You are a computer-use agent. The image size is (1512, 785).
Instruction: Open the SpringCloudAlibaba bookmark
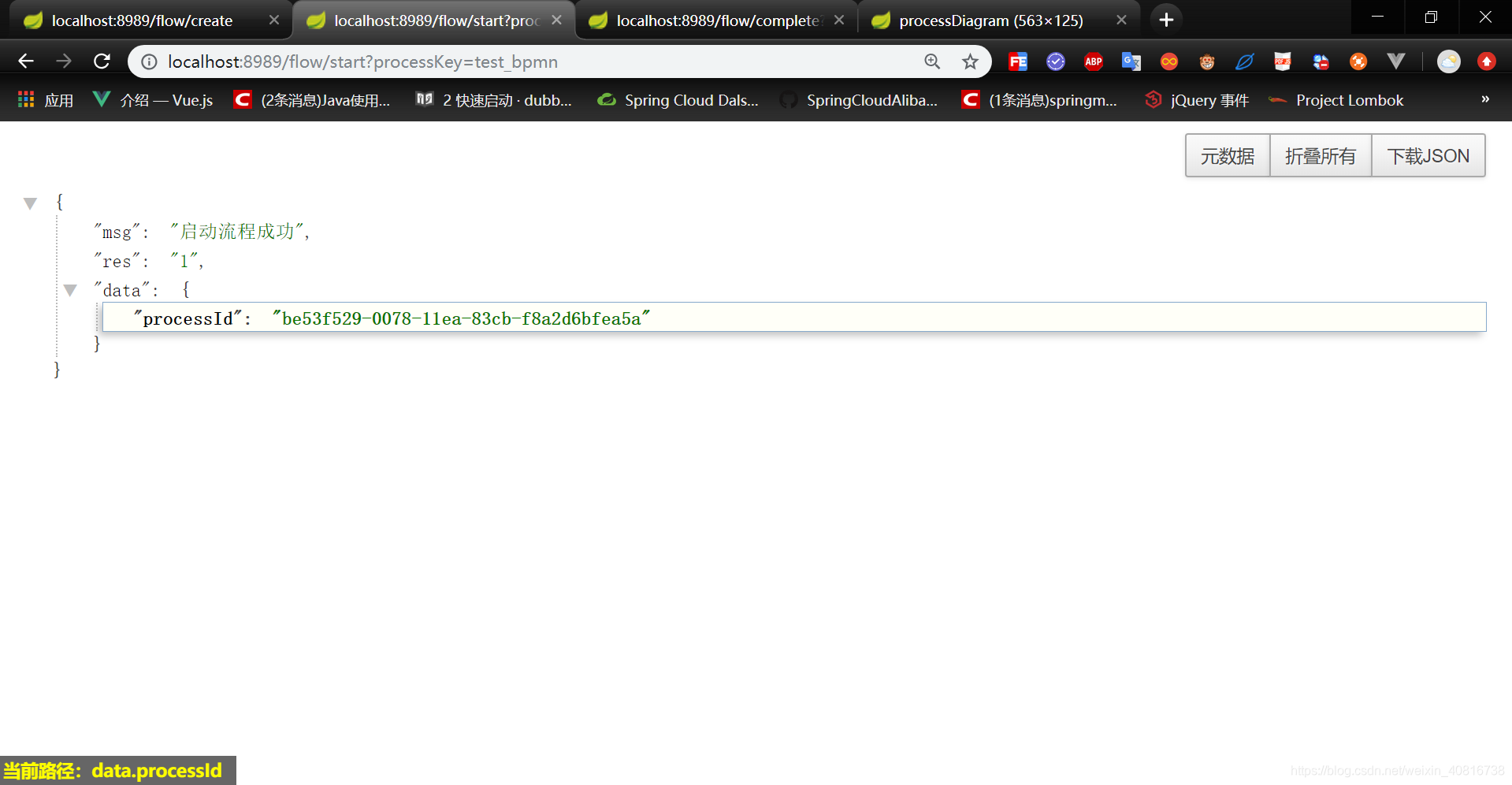pos(859,100)
